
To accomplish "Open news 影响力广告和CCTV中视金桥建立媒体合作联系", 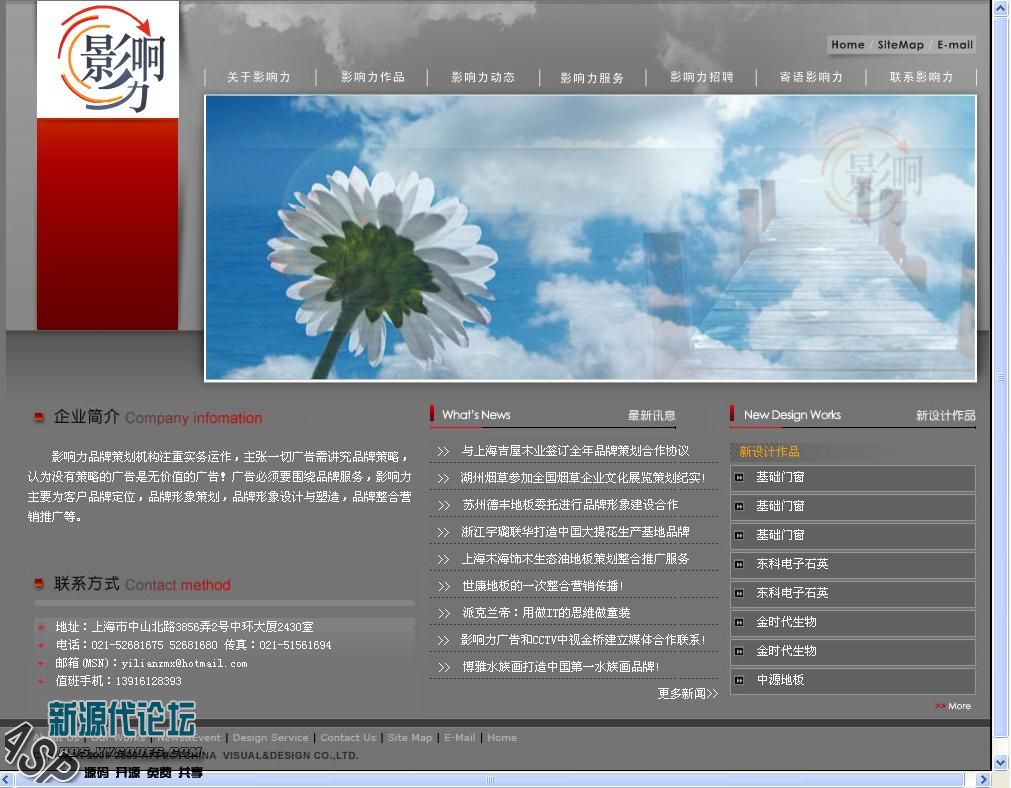I will 583,640.
